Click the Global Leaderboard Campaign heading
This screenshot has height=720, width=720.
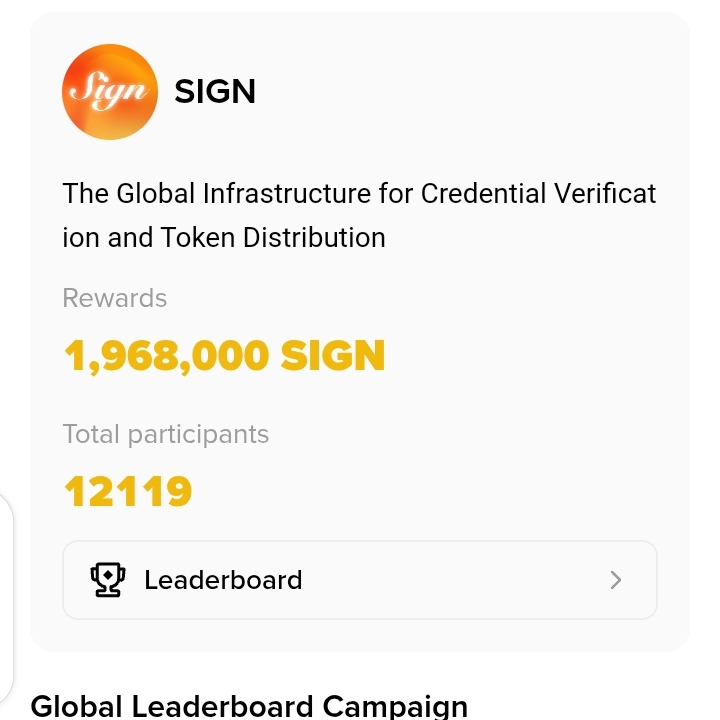[249, 706]
